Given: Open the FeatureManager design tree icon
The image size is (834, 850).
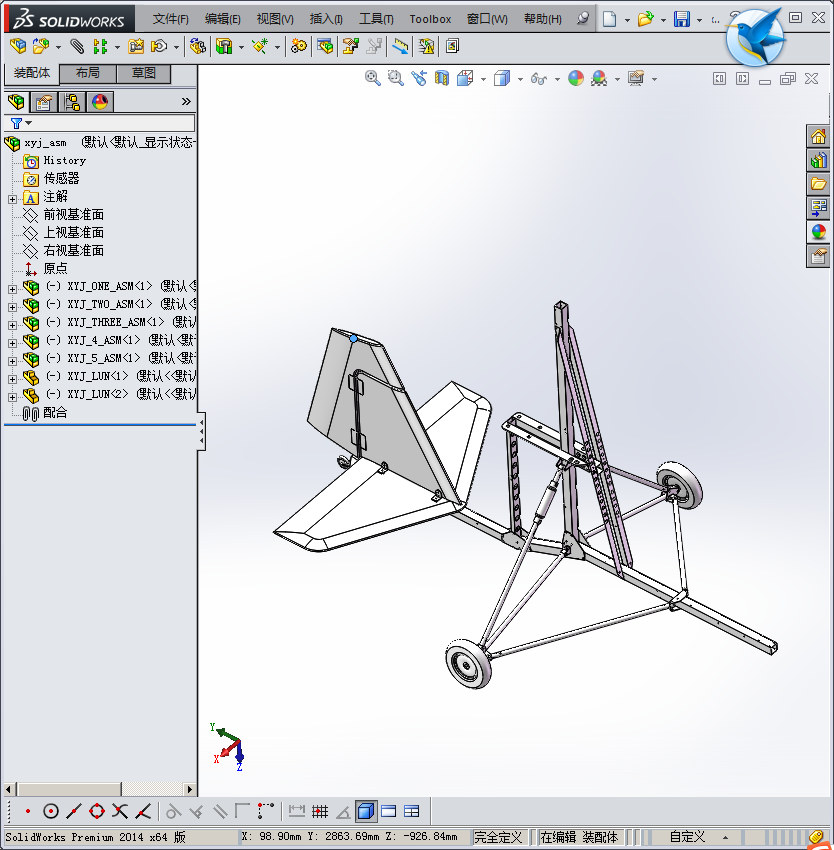Looking at the screenshot, I should tap(15, 101).
